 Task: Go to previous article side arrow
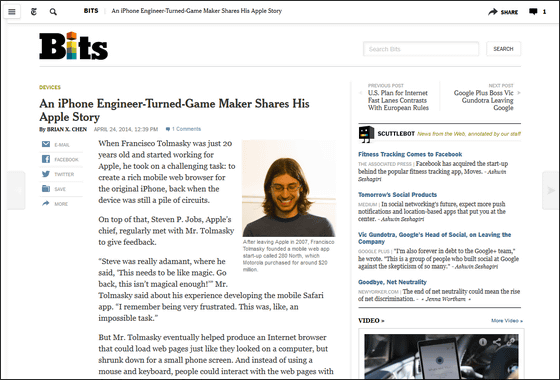point(16,190)
